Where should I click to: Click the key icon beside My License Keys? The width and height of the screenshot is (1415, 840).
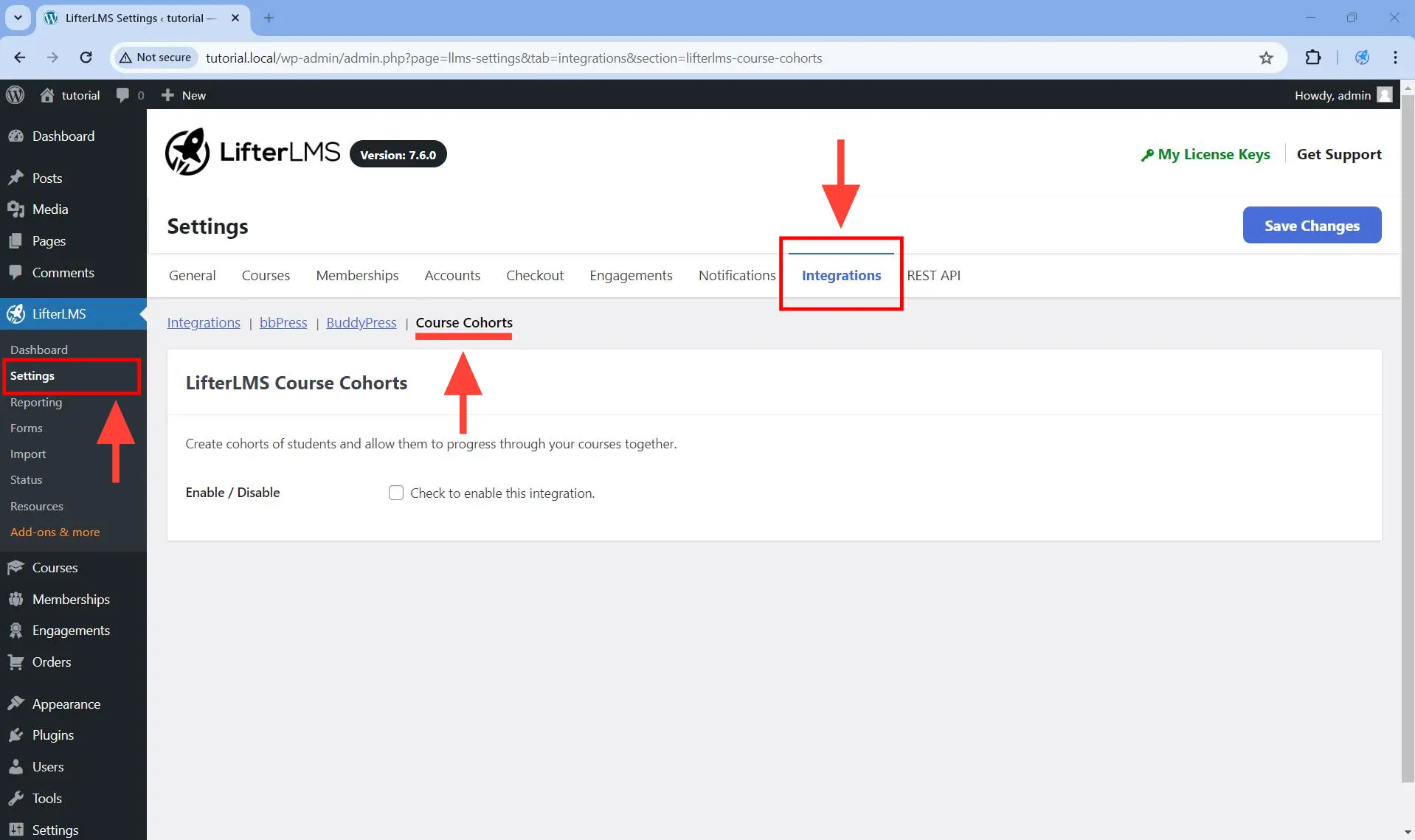pos(1147,155)
